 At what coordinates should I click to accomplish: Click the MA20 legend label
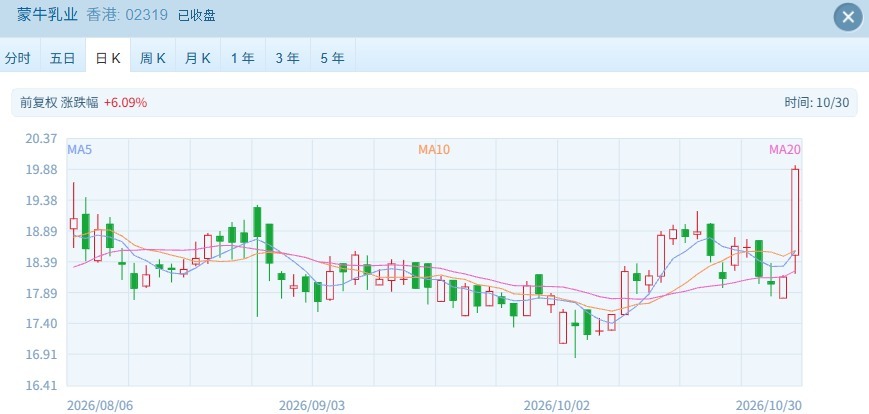point(784,149)
